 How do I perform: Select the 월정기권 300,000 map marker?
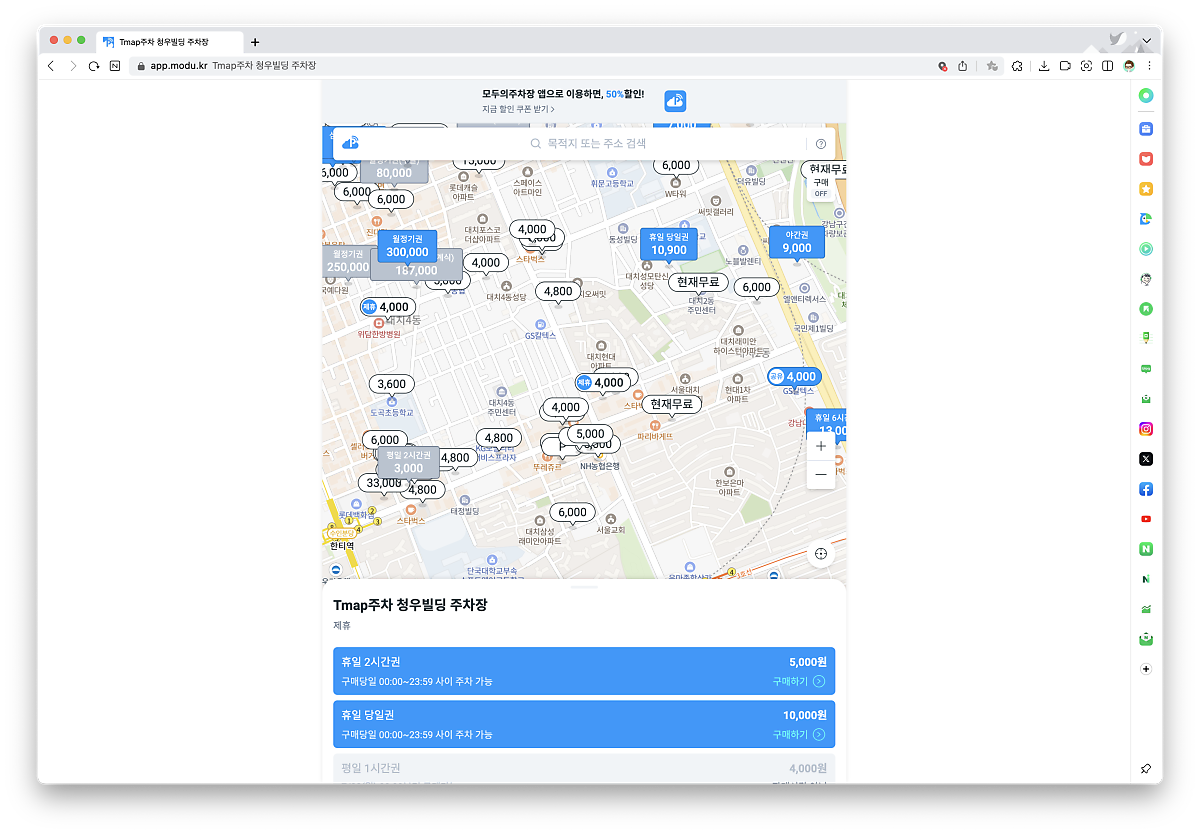click(x=408, y=246)
